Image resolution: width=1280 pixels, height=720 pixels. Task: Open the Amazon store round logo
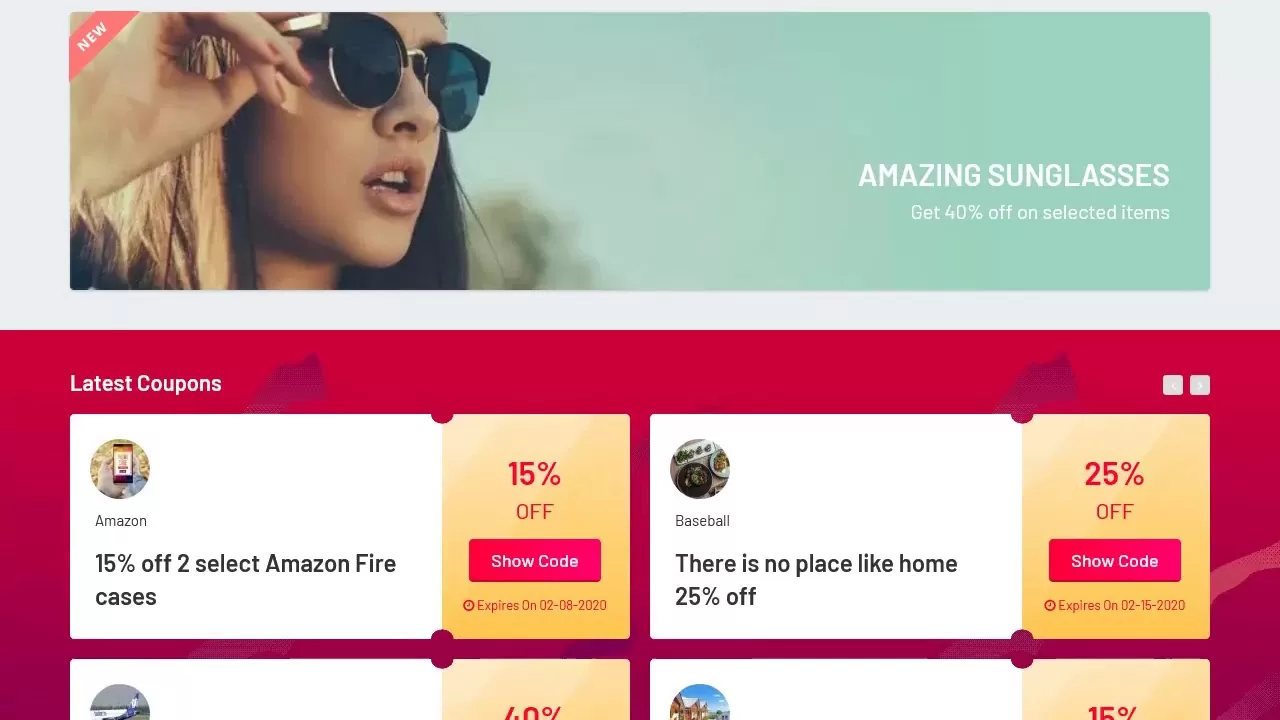click(120, 469)
